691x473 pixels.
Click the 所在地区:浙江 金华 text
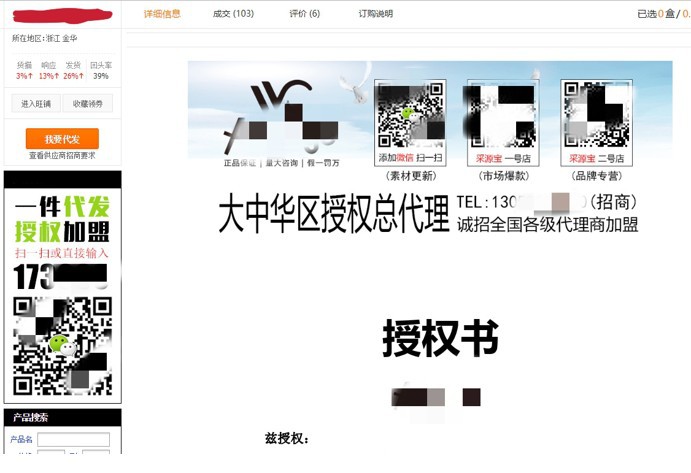45,38
